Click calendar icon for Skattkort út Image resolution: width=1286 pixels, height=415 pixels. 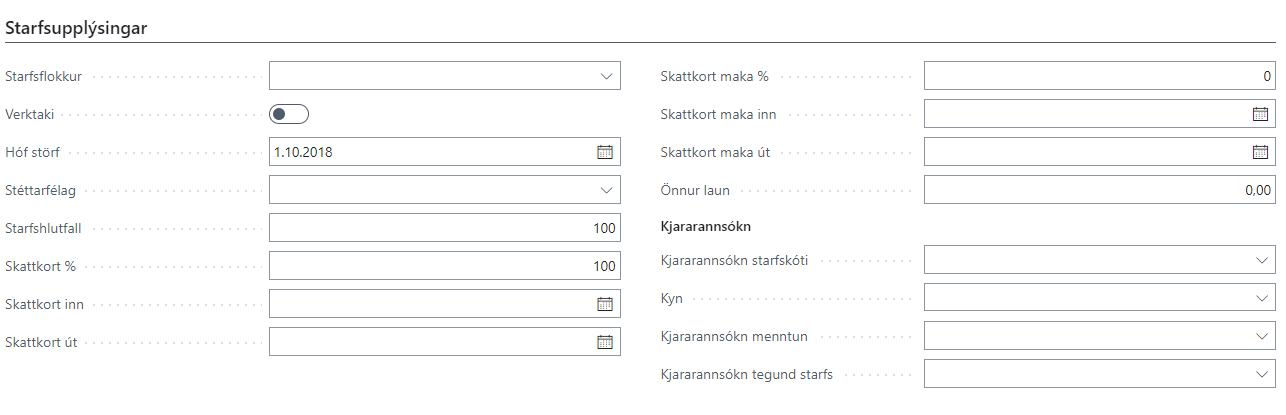tap(604, 342)
